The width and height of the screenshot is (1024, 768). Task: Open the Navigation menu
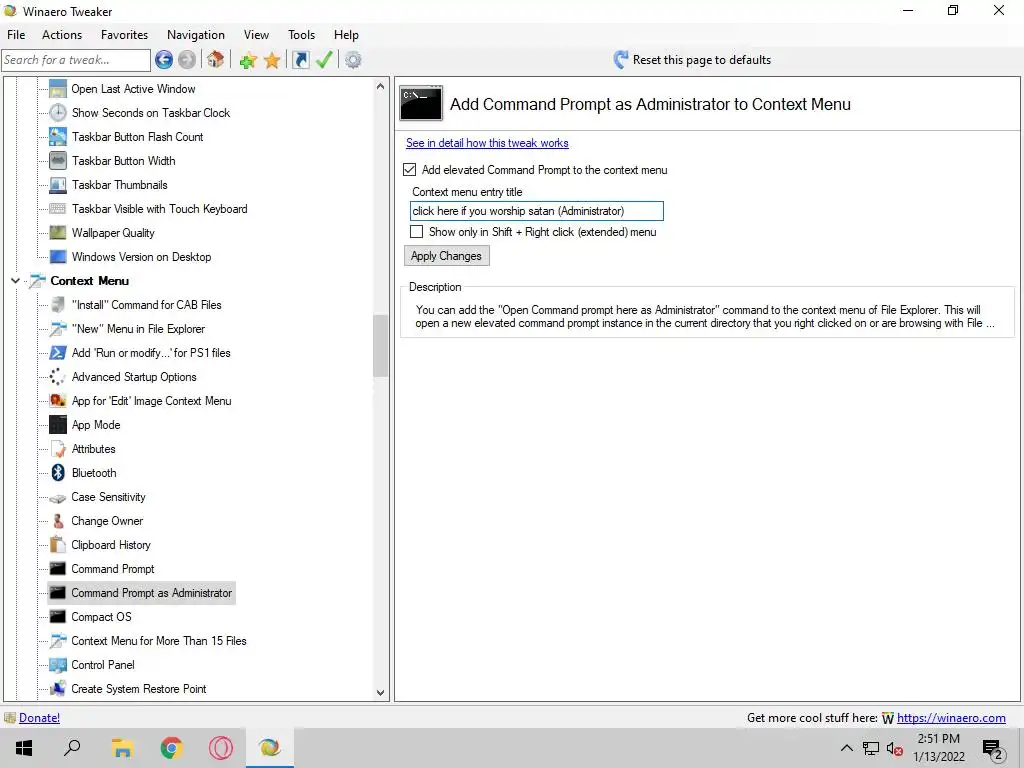(196, 35)
